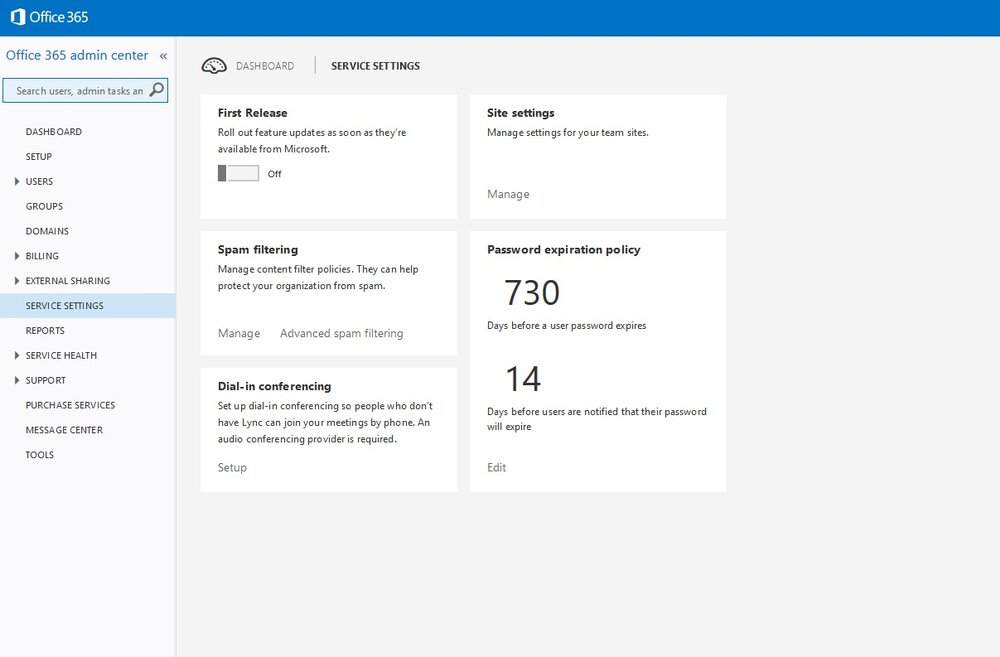Click the BILLING navigation label
The image size is (1000, 657).
pyautogui.click(x=42, y=256)
